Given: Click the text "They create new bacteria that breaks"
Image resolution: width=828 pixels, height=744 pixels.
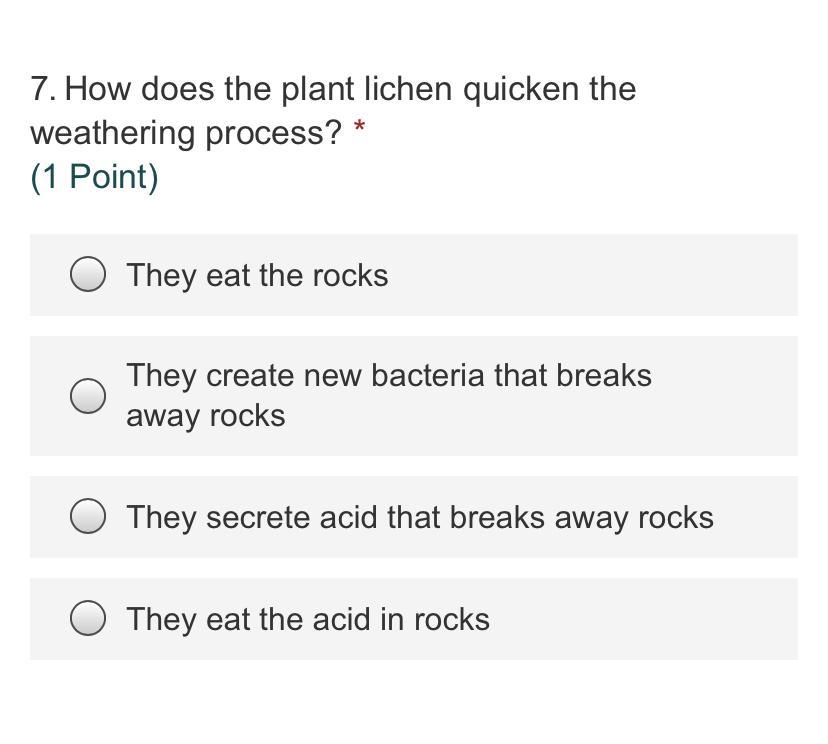Looking at the screenshot, I should (x=388, y=376).
